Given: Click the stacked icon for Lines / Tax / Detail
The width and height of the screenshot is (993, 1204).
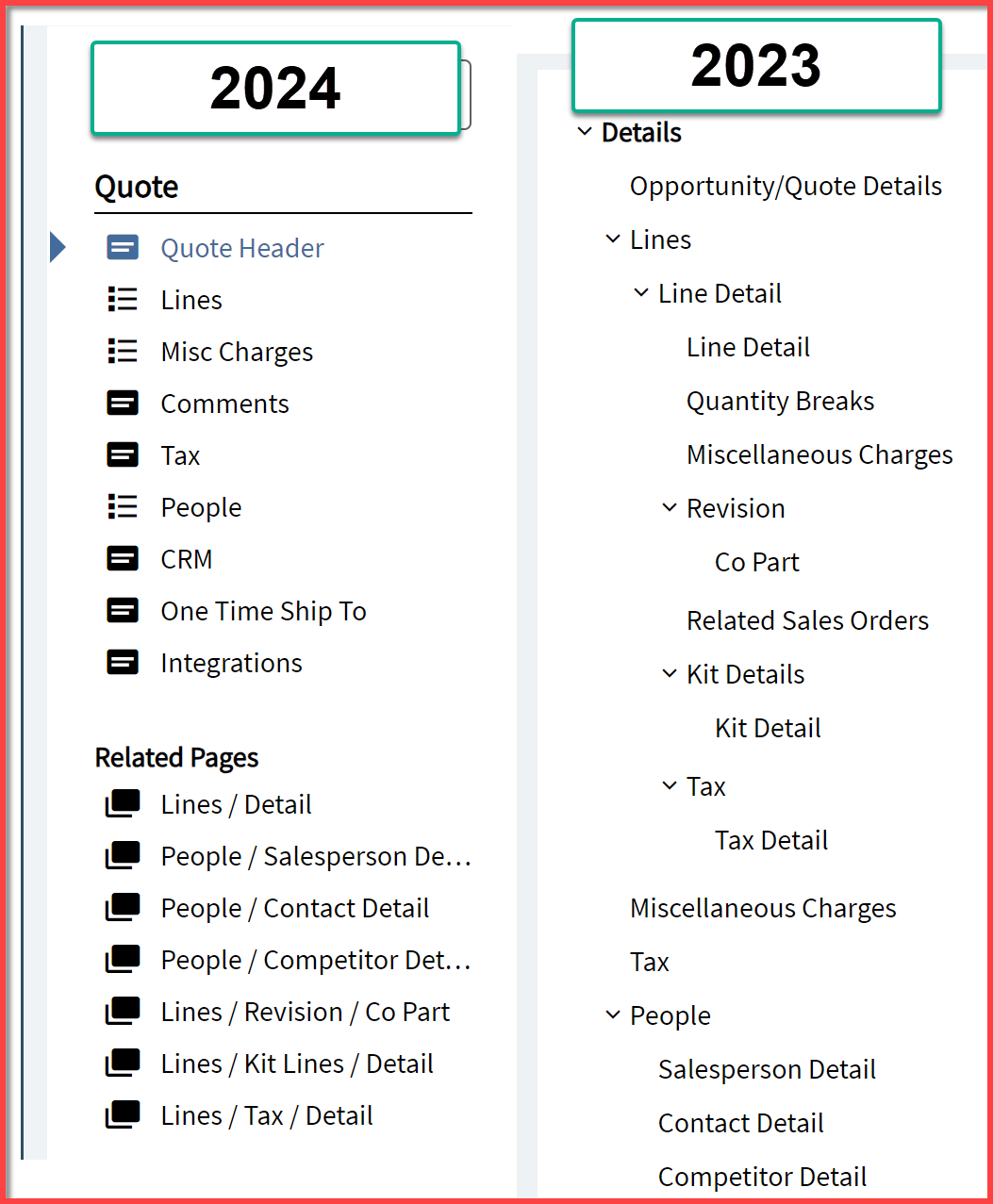Looking at the screenshot, I should [x=123, y=1115].
